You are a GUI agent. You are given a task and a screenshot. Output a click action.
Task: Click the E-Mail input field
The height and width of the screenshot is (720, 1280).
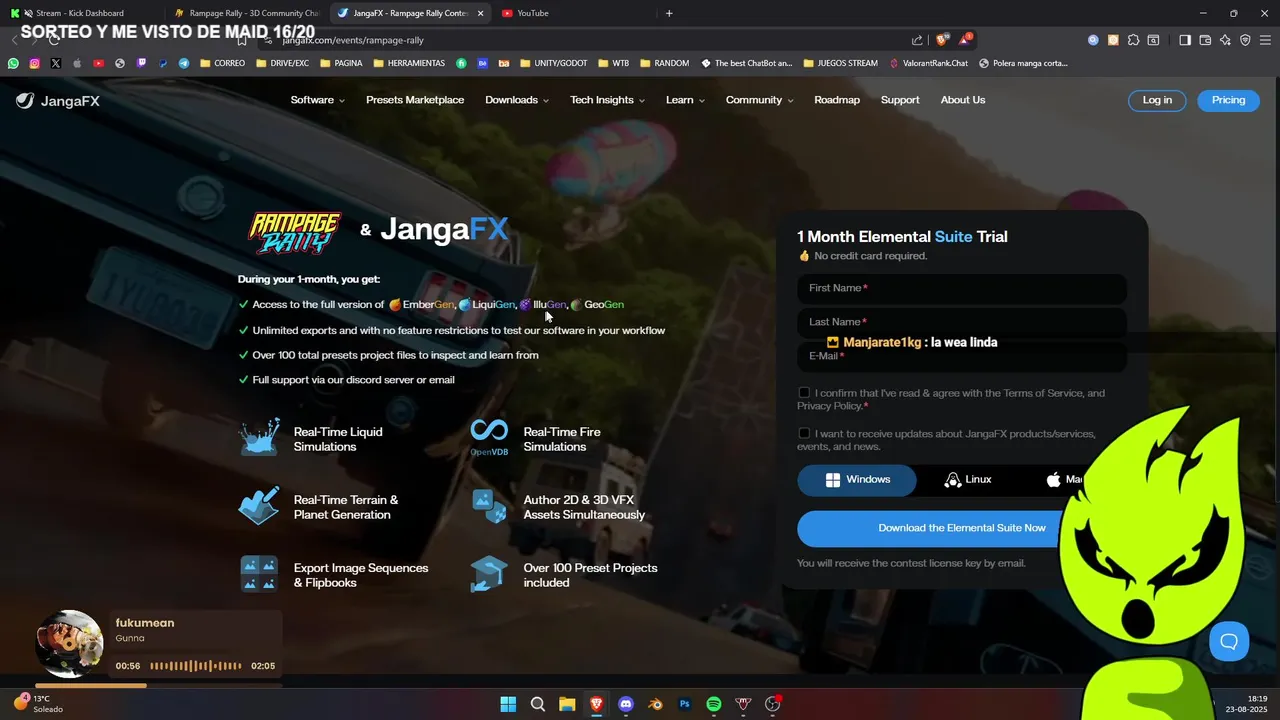pyautogui.click(x=962, y=357)
